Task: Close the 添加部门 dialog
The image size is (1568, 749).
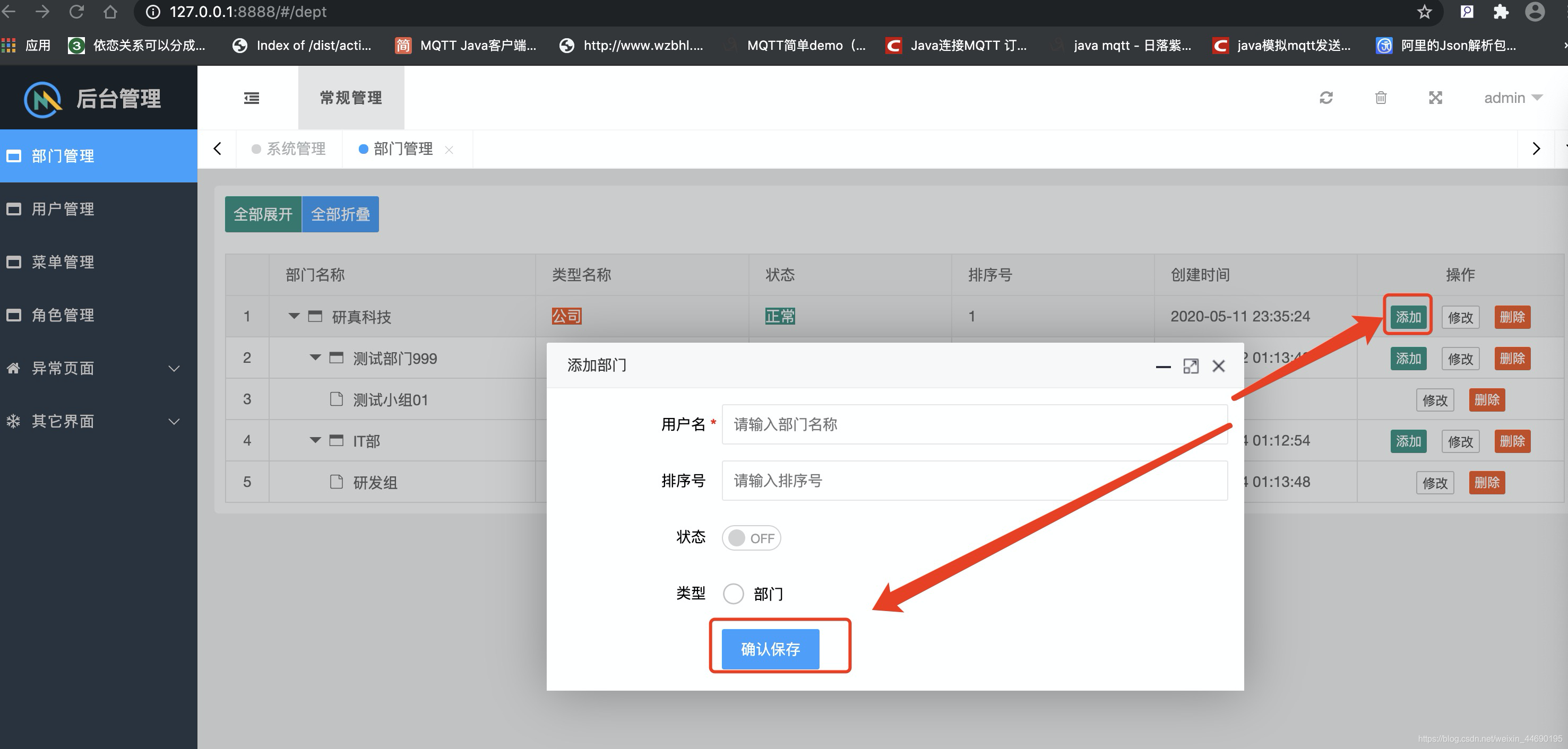Action: [1219, 367]
